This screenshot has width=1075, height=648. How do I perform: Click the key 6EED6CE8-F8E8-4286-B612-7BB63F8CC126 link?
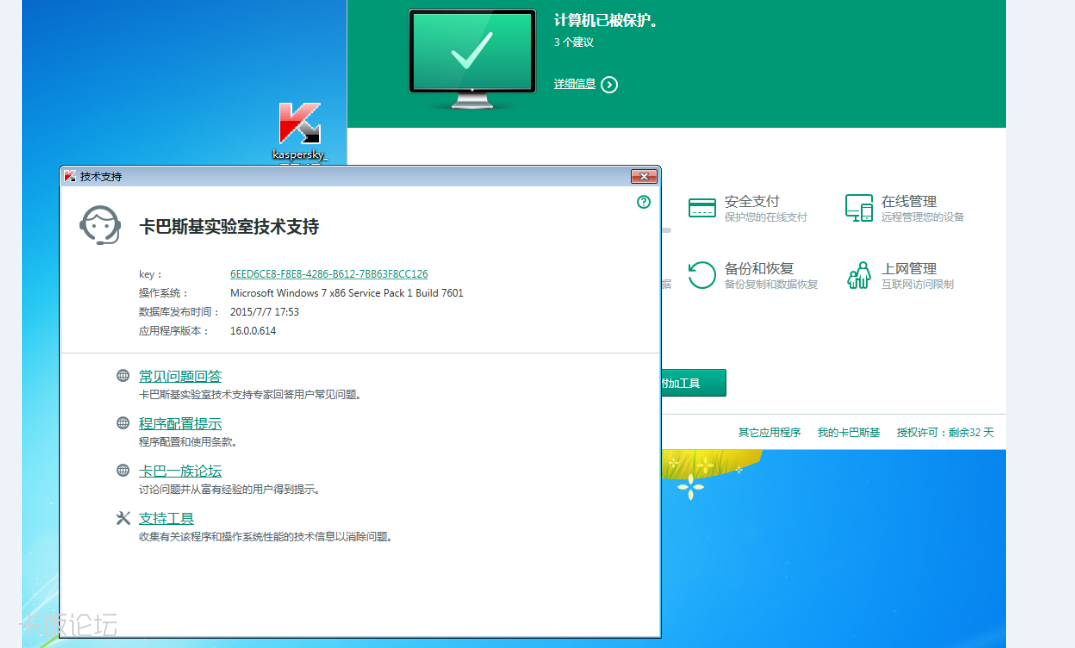329,274
